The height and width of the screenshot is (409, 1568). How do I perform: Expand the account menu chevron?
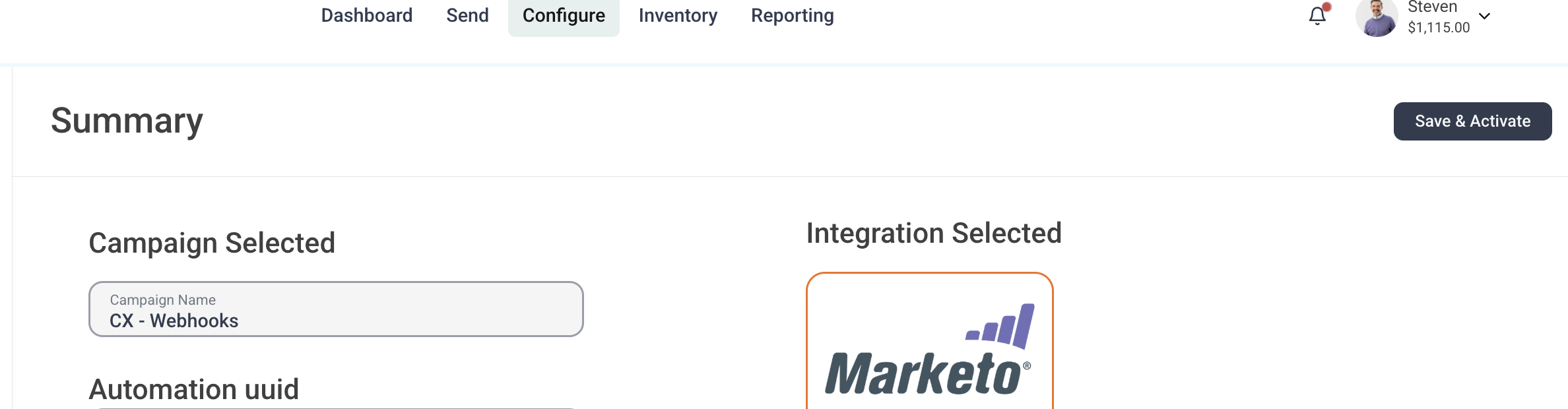[1485, 16]
